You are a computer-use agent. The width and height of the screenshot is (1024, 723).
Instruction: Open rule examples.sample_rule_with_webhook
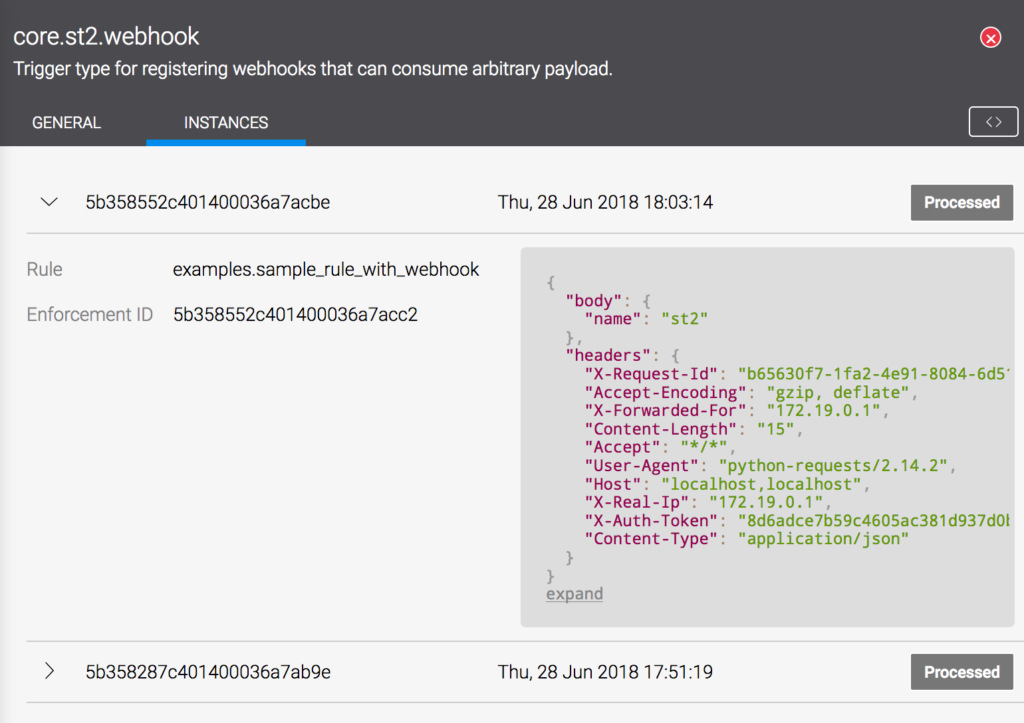point(330,269)
